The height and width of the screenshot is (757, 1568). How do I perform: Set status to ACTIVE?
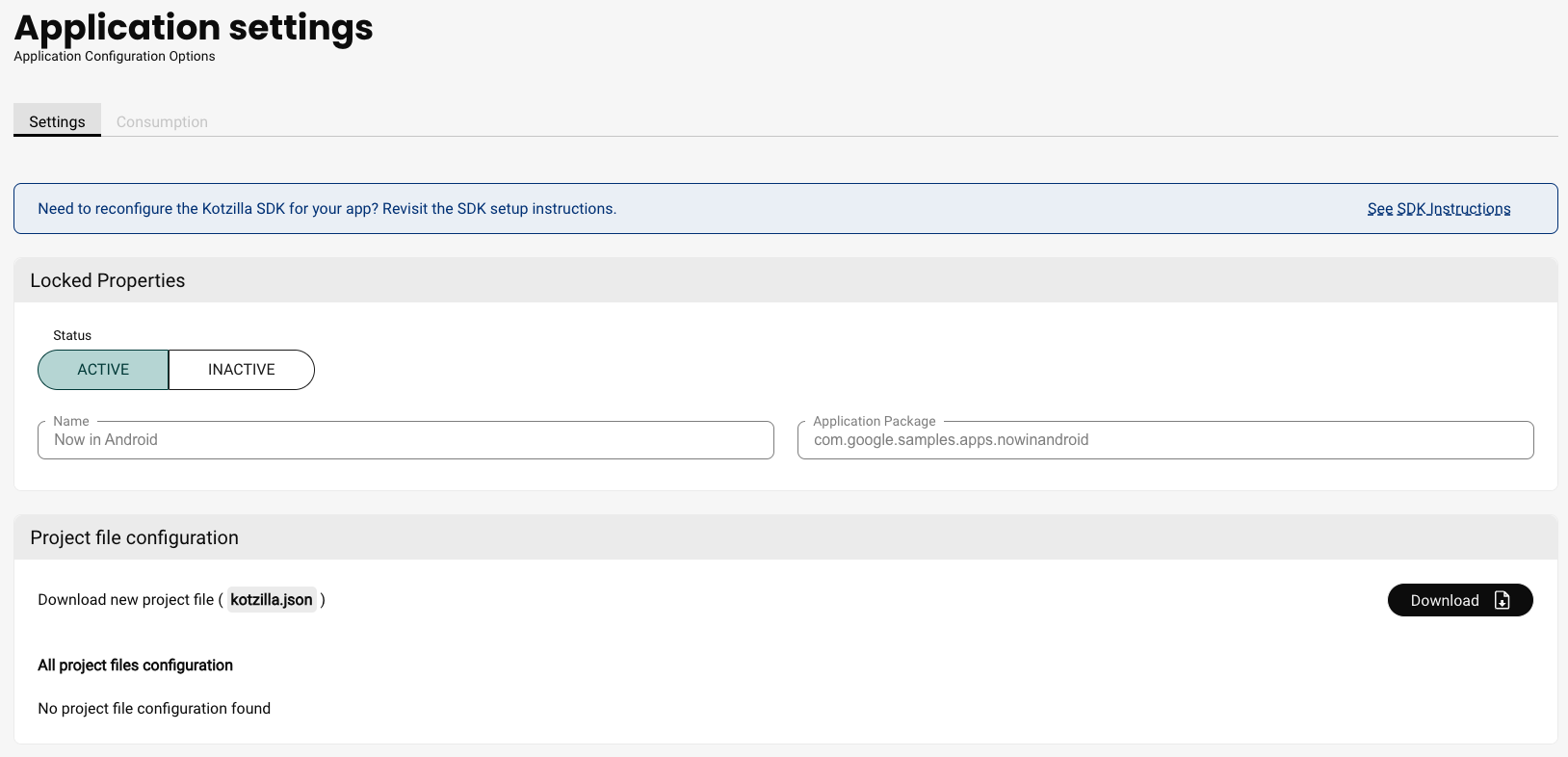tap(103, 370)
